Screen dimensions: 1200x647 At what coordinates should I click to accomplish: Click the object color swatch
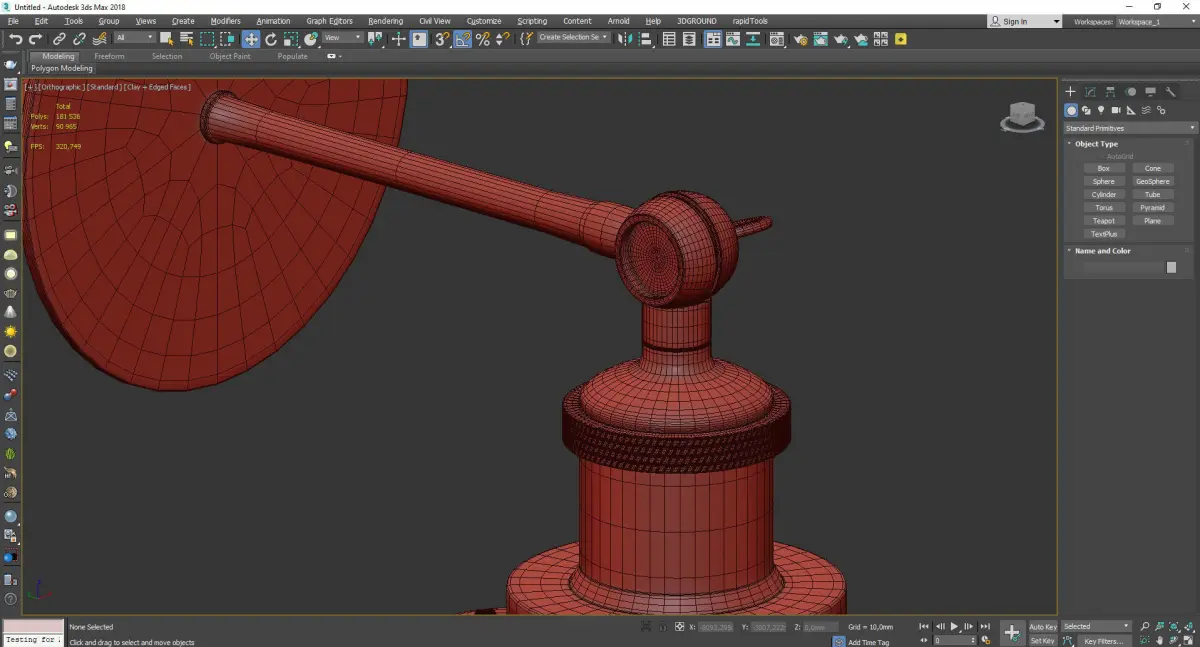[1171, 268]
